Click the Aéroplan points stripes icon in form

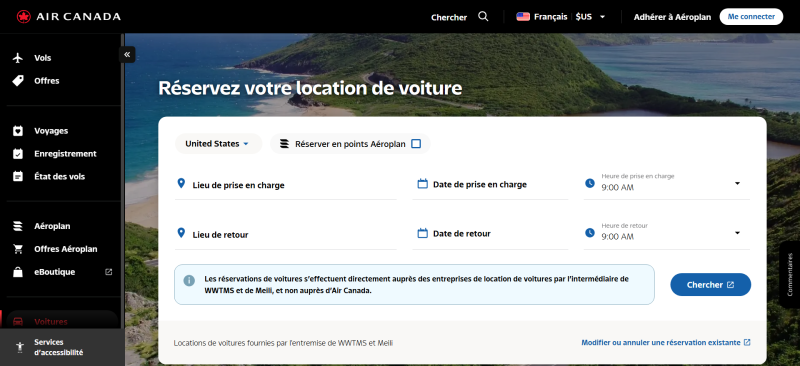click(x=285, y=144)
